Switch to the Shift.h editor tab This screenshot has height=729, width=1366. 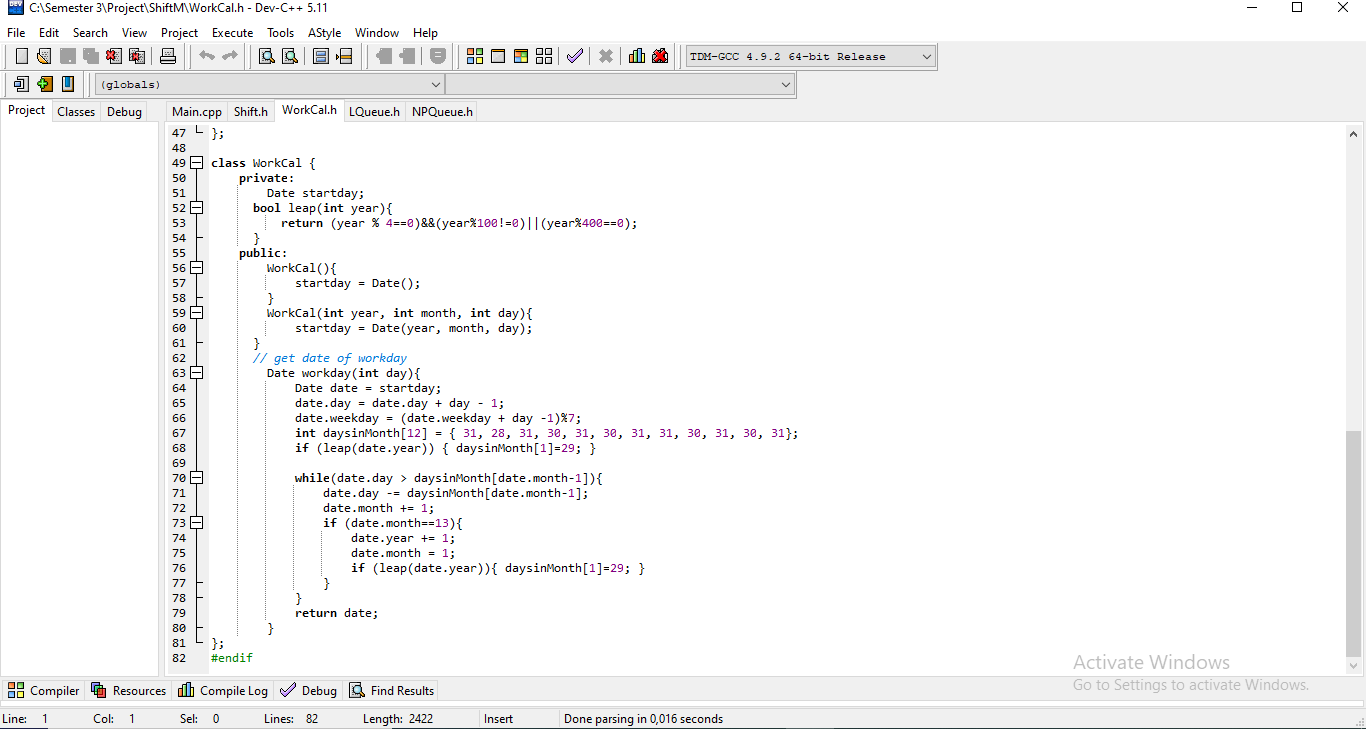point(251,112)
